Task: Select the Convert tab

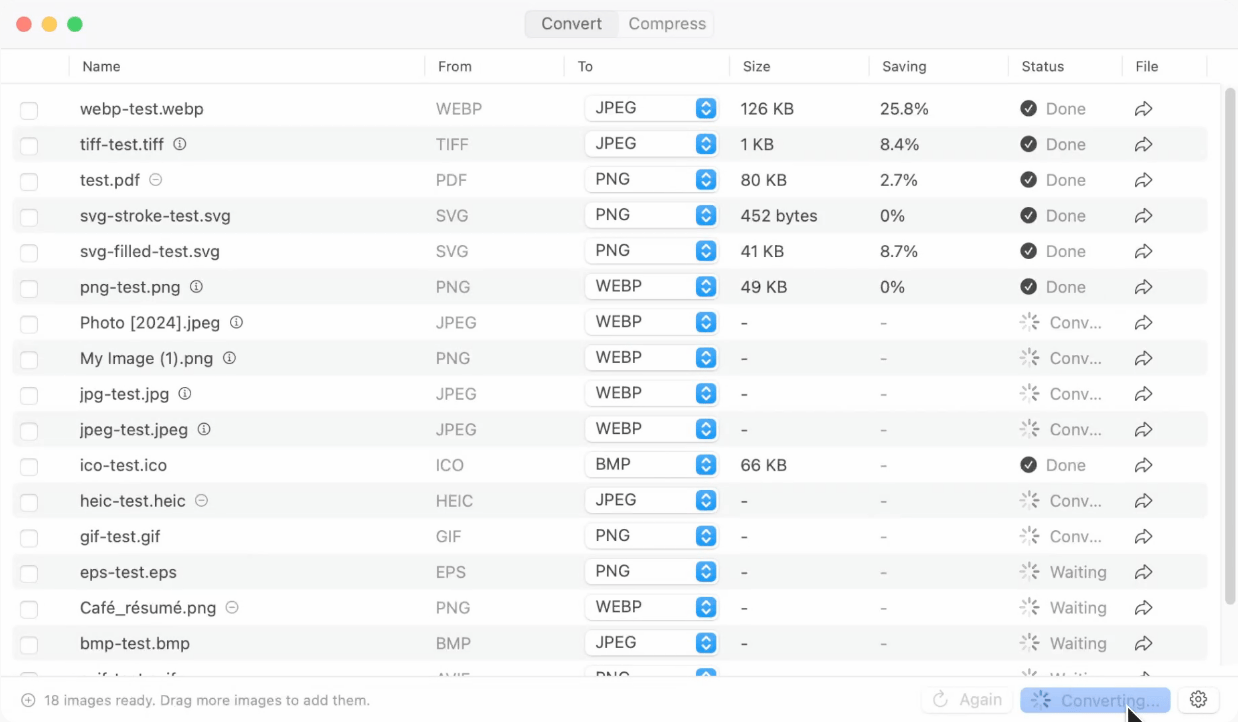Action: (x=571, y=24)
